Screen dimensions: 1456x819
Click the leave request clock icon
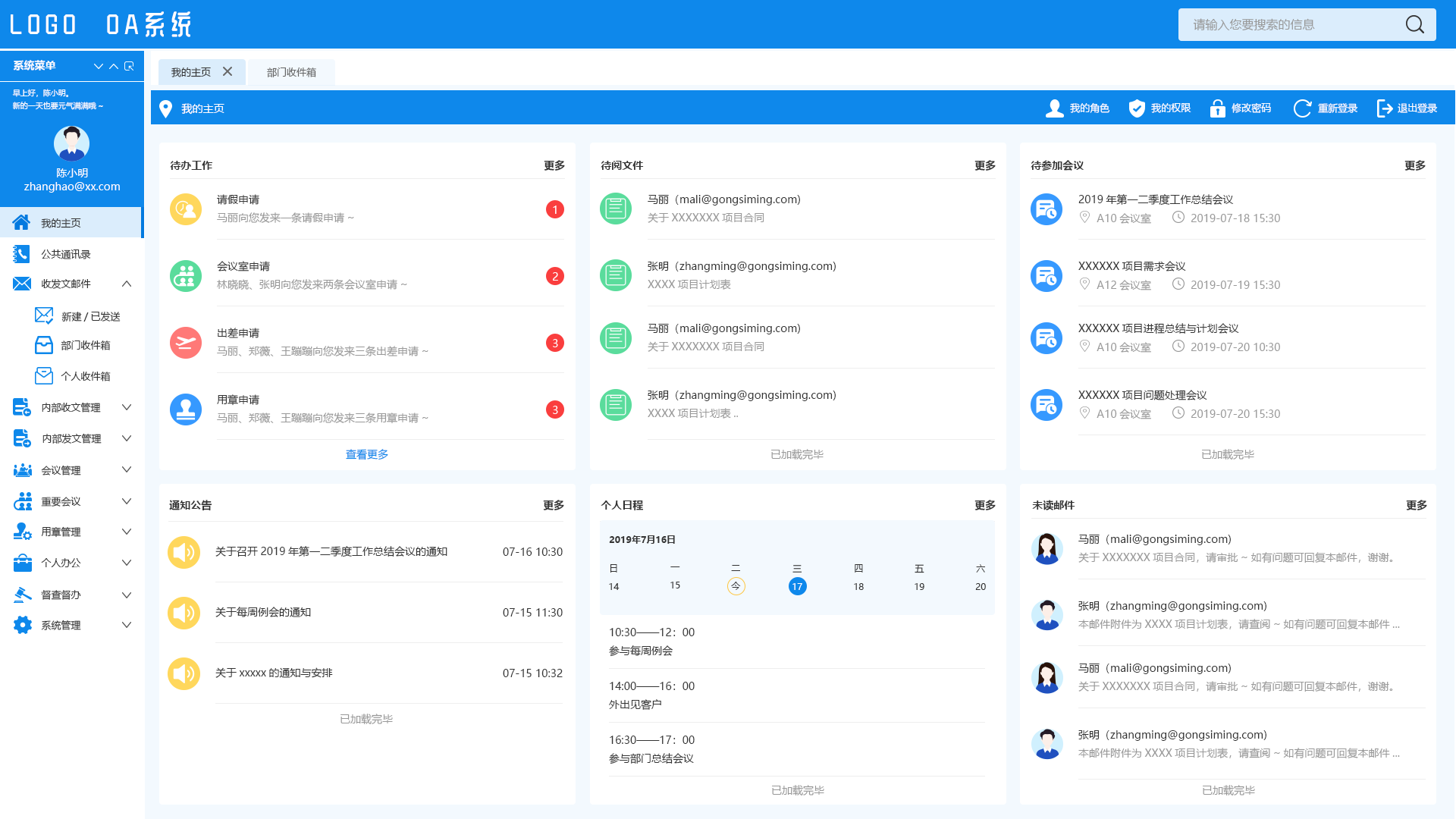pos(186,209)
